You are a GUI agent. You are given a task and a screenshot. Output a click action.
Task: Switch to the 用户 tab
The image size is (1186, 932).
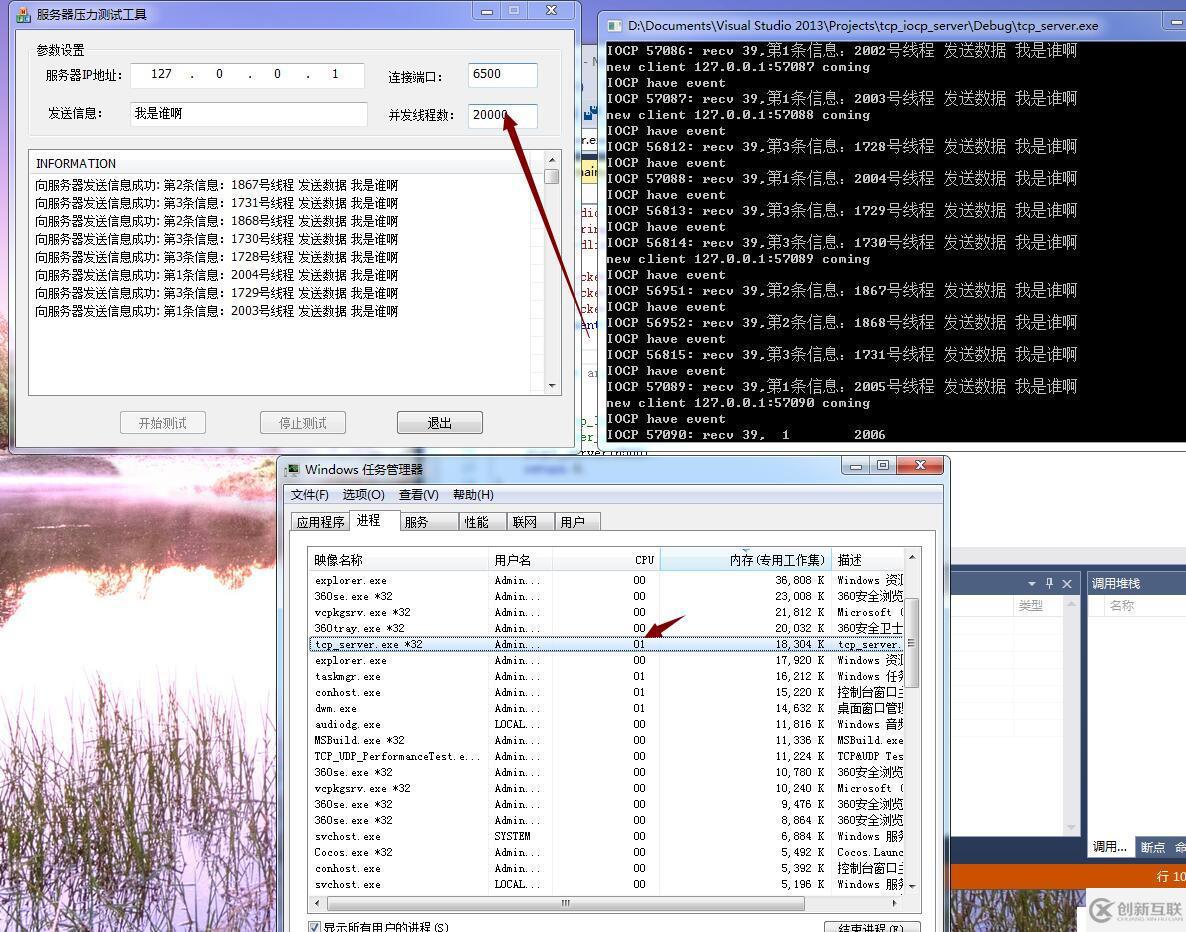click(x=578, y=522)
